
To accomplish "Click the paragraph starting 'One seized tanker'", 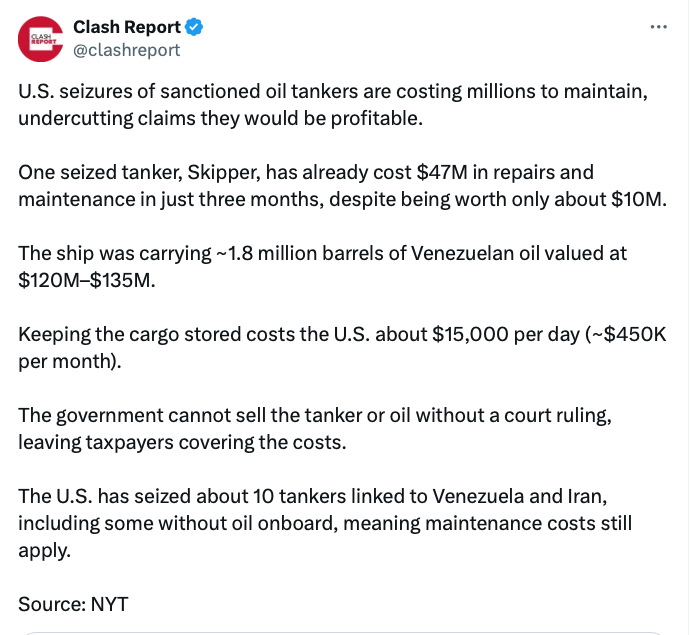I will click(x=342, y=185).
